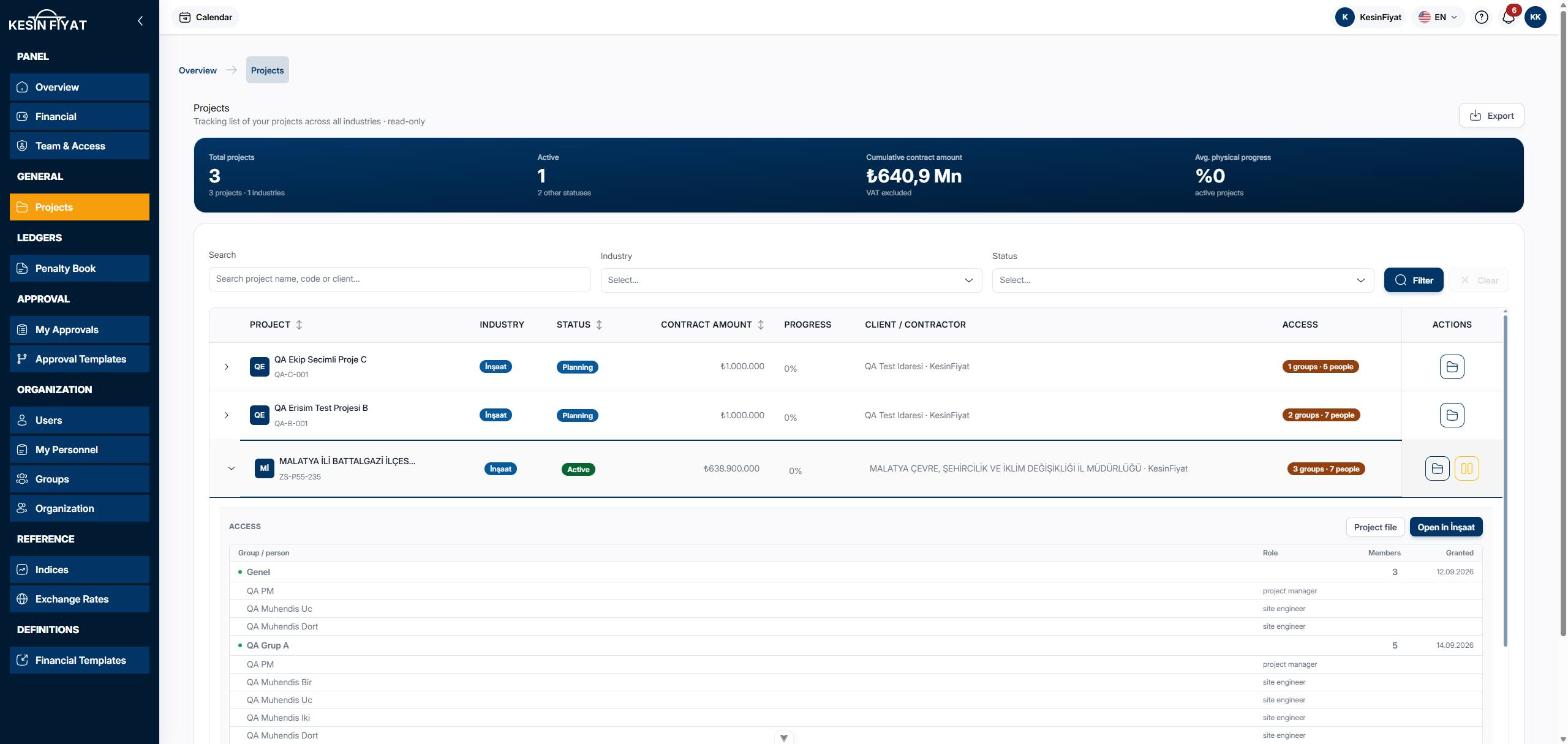Go to Overview in sidebar
Viewport: 1568px width, 744px height.
(x=80, y=87)
